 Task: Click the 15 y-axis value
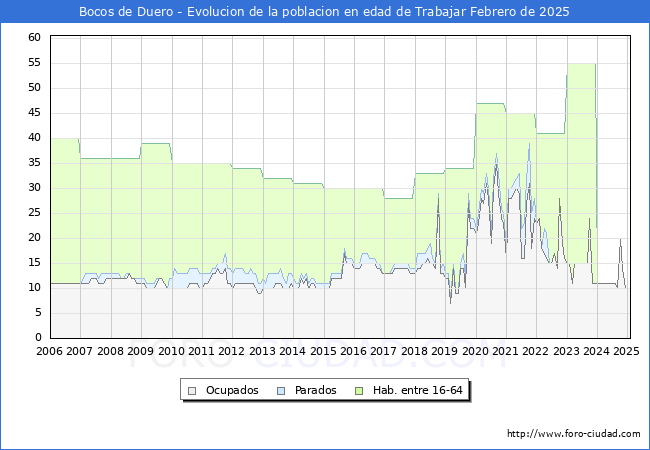pos(35,262)
